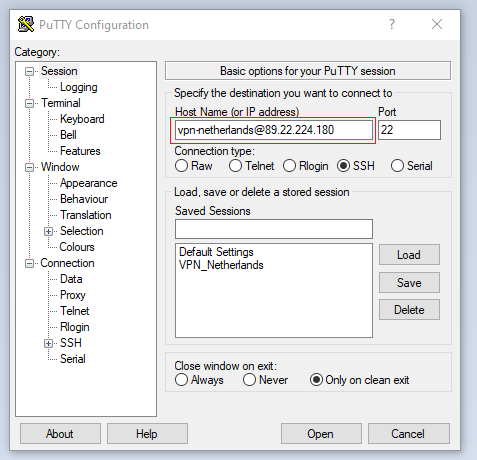
Task: Select the Rlogin connection type radio
Action: (x=289, y=166)
